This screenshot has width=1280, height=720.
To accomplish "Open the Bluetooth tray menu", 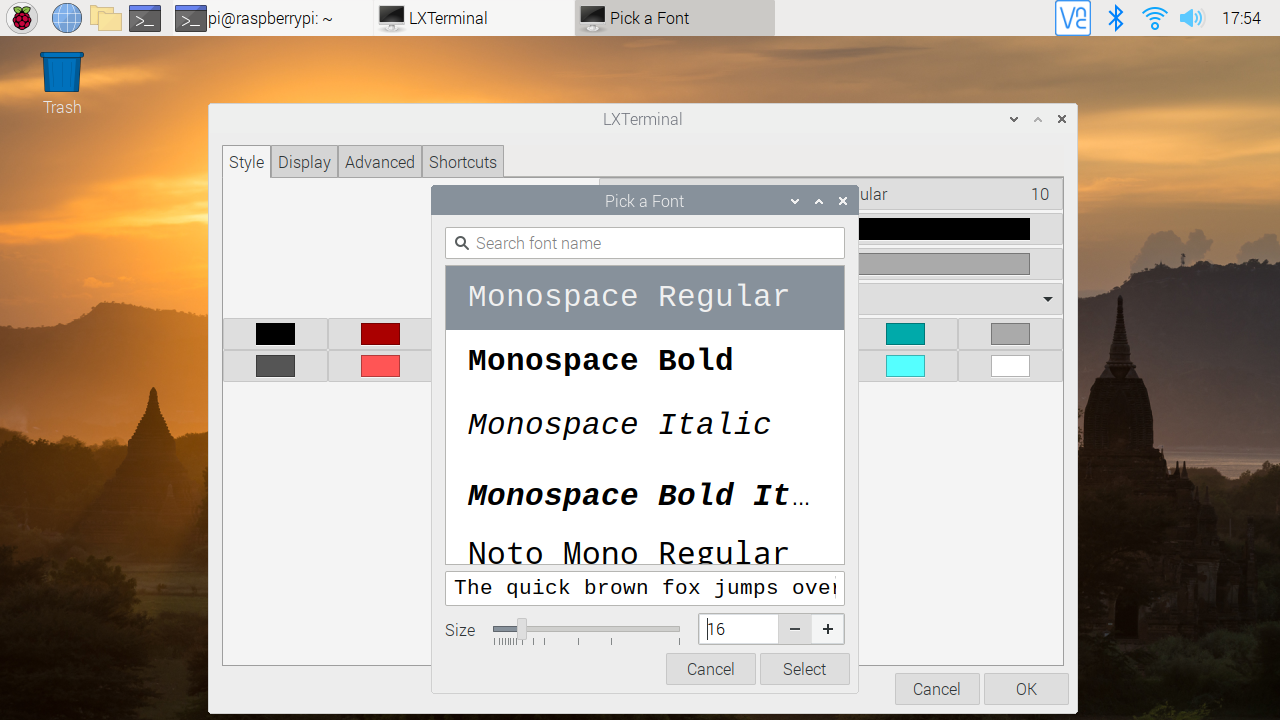I will pyautogui.click(x=1116, y=17).
